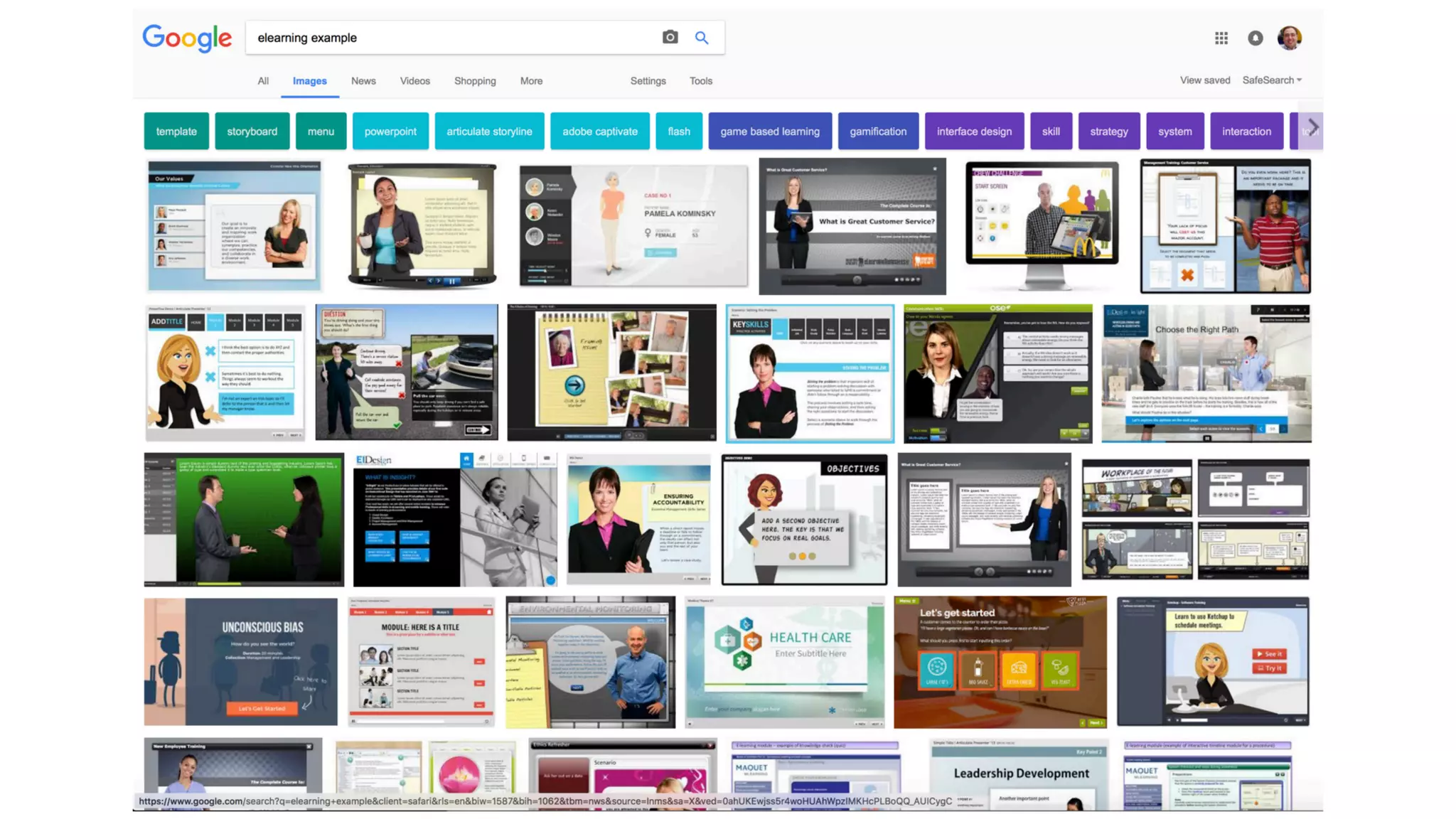
Task: Switch to the Videos tab
Action: coord(414,81)
